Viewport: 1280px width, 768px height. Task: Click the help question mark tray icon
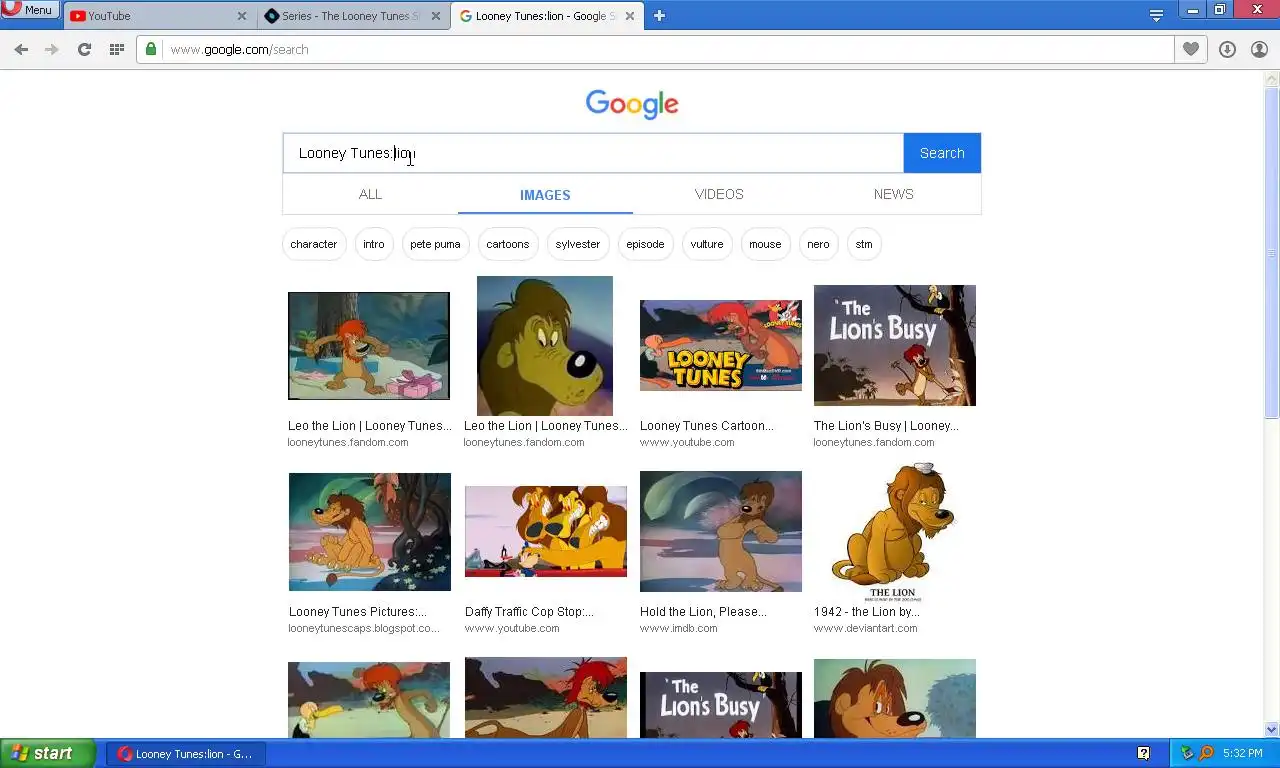(x=1143, y=753)
